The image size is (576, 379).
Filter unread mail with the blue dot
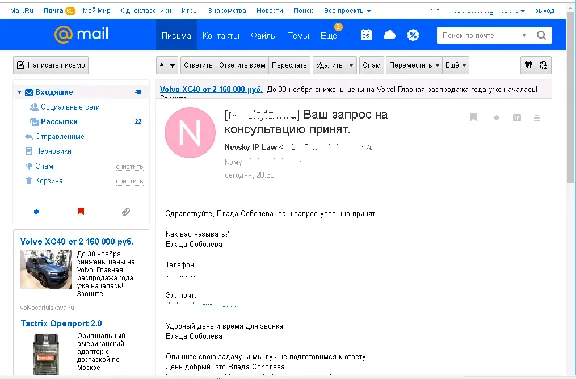pyautogui.click(x=36, y=211)
